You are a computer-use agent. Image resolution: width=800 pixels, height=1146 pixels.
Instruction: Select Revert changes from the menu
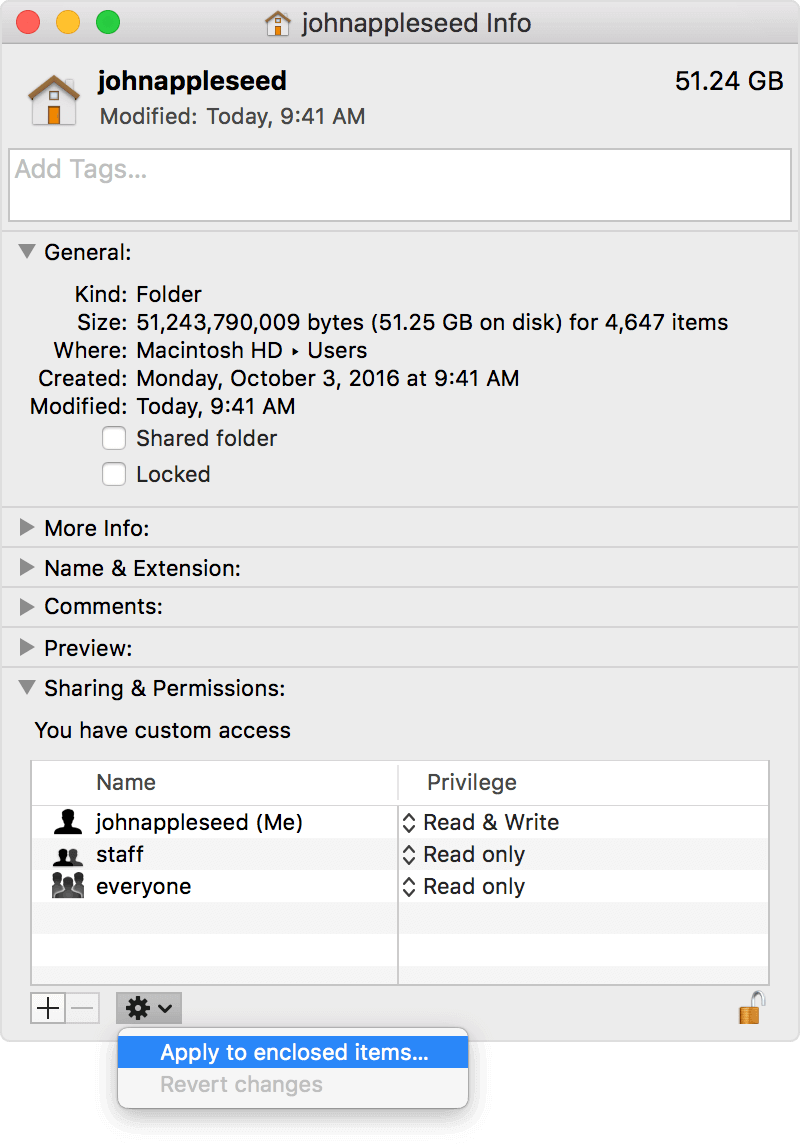point(240,1084)
